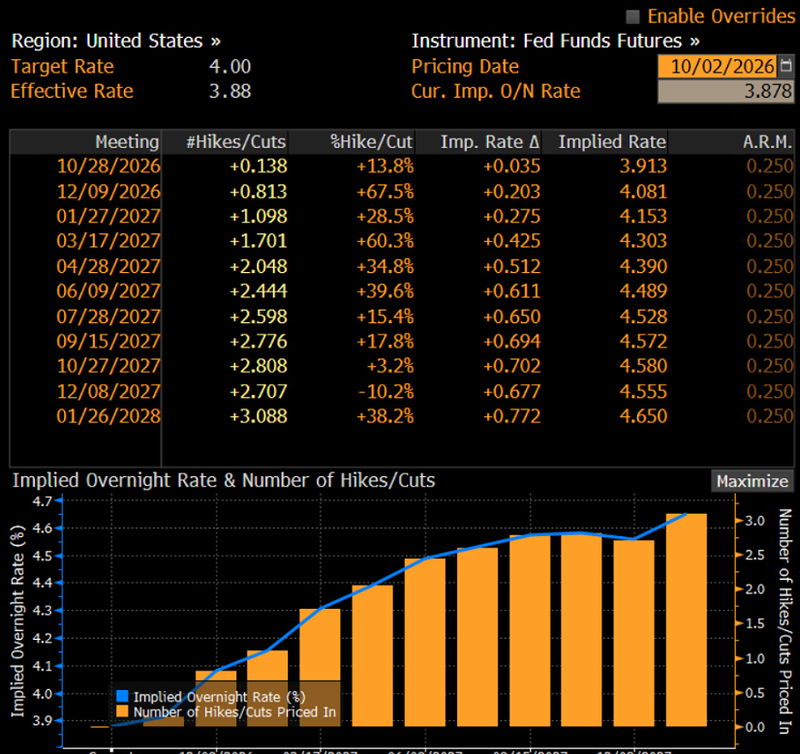
Task: Click the blue Implied Overnight Rate legend swatch
Action: click(122, 696)
